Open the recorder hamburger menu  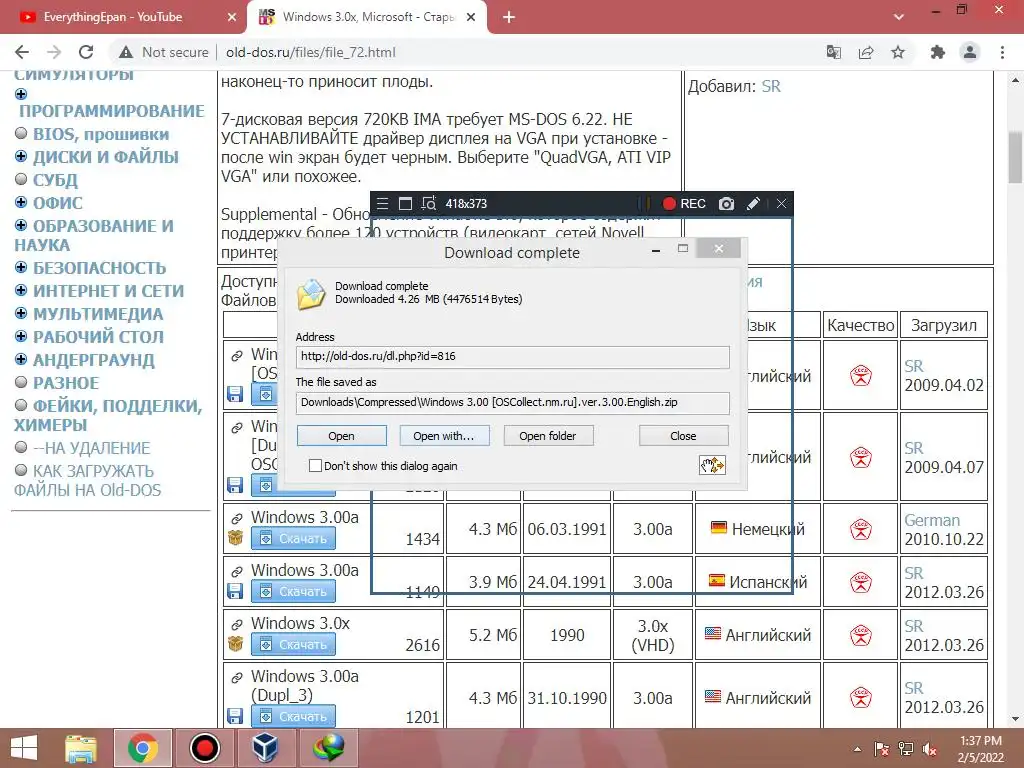pyautogui.click(x=383, y=204)
